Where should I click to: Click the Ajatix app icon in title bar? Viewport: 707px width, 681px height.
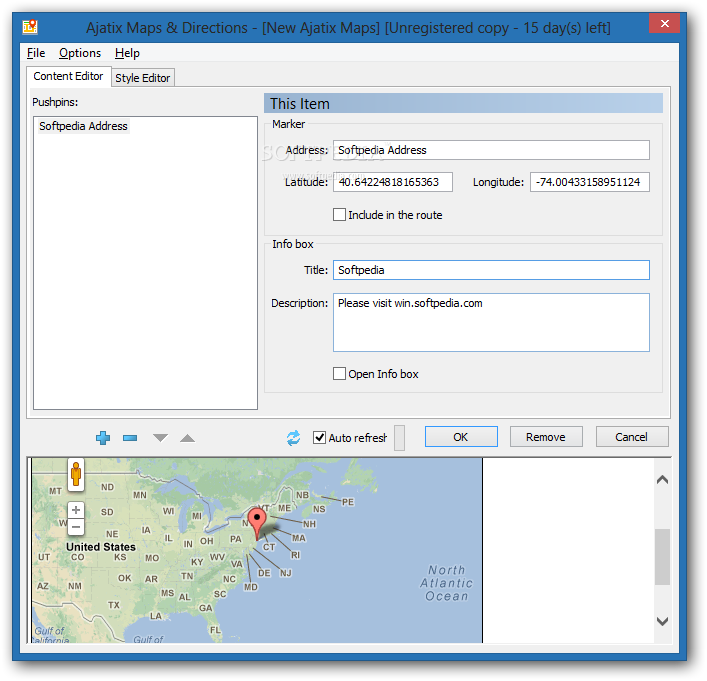(30, 27)
